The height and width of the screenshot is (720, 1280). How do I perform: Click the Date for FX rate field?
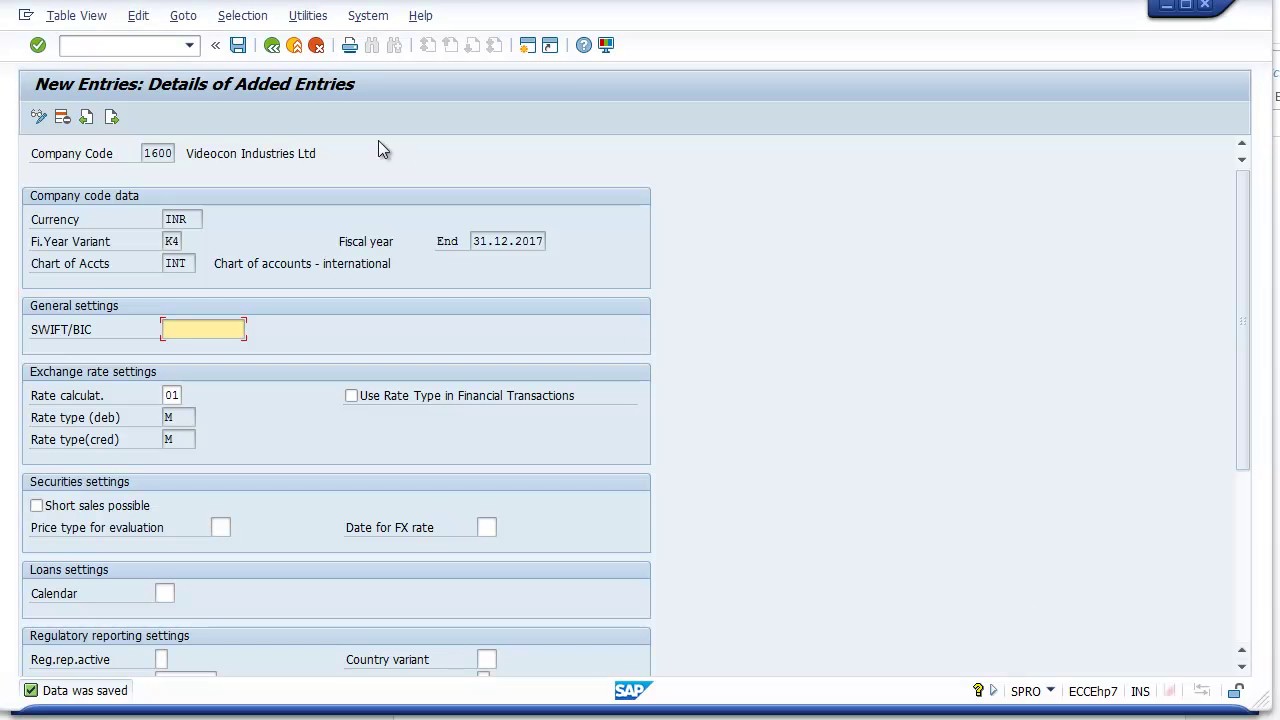pos(487,527)
